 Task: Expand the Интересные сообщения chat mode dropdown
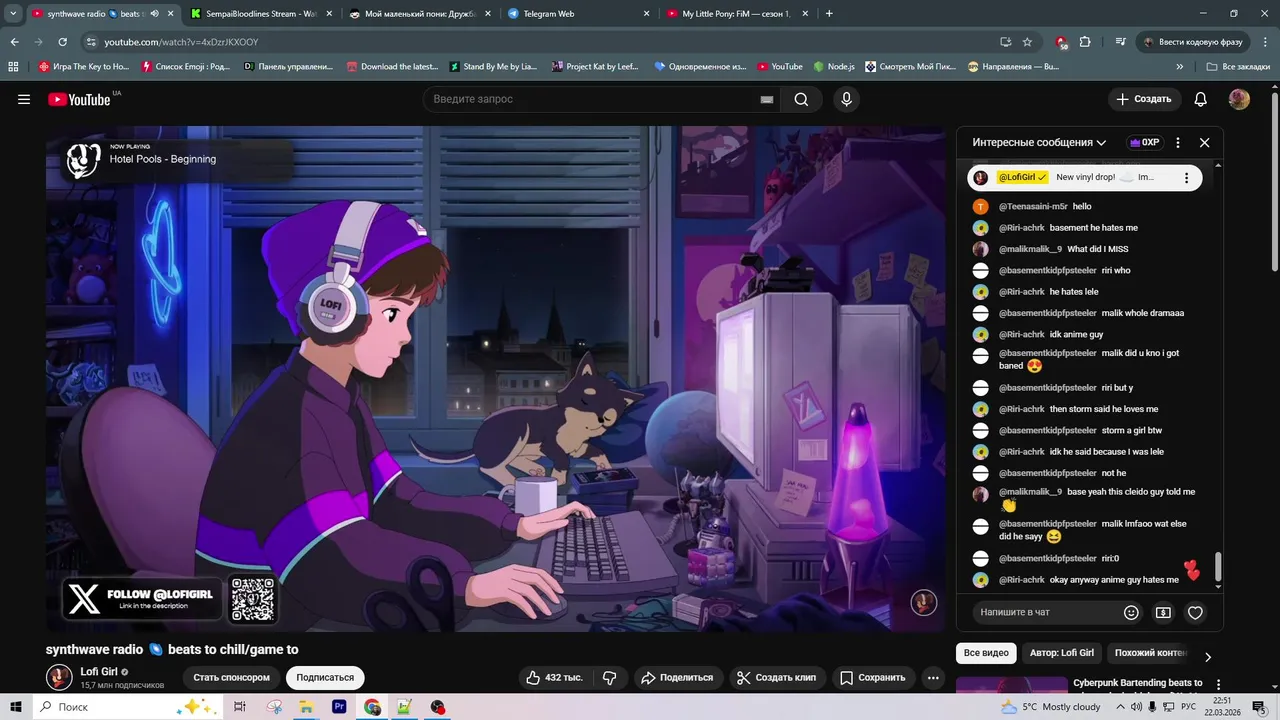pyautogui.click(x=1039, y=142)
